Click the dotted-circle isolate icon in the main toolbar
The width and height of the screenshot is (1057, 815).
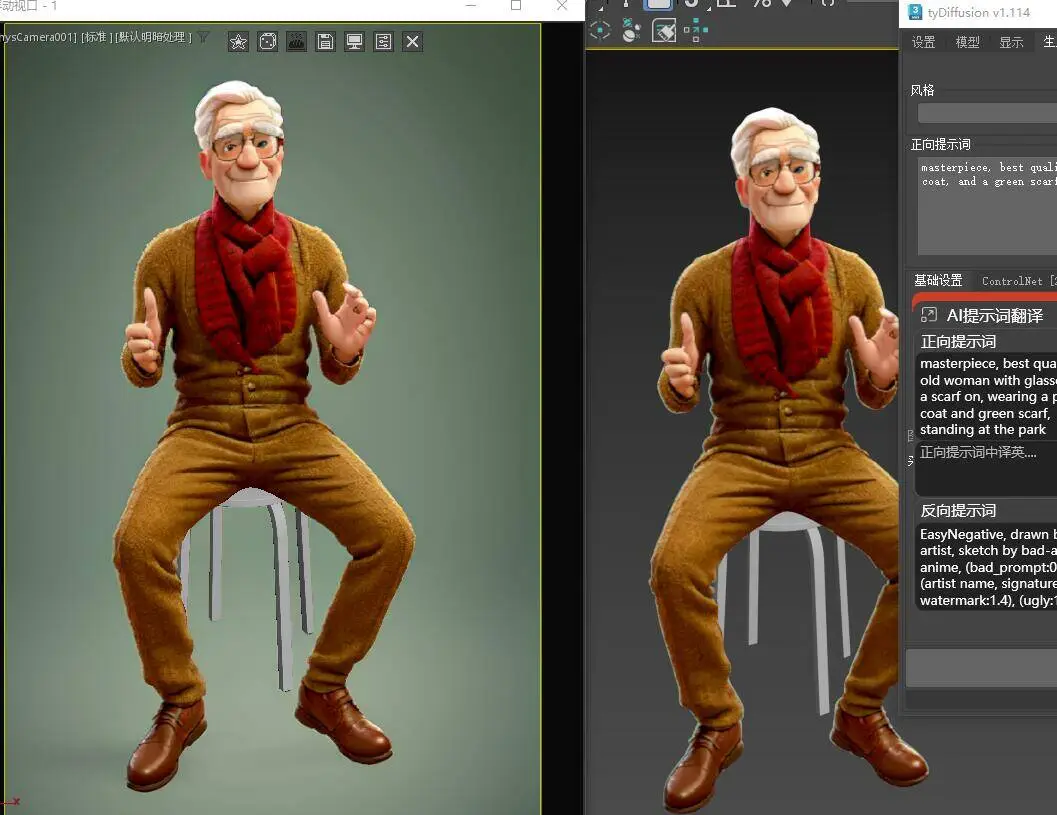(599, 30)
